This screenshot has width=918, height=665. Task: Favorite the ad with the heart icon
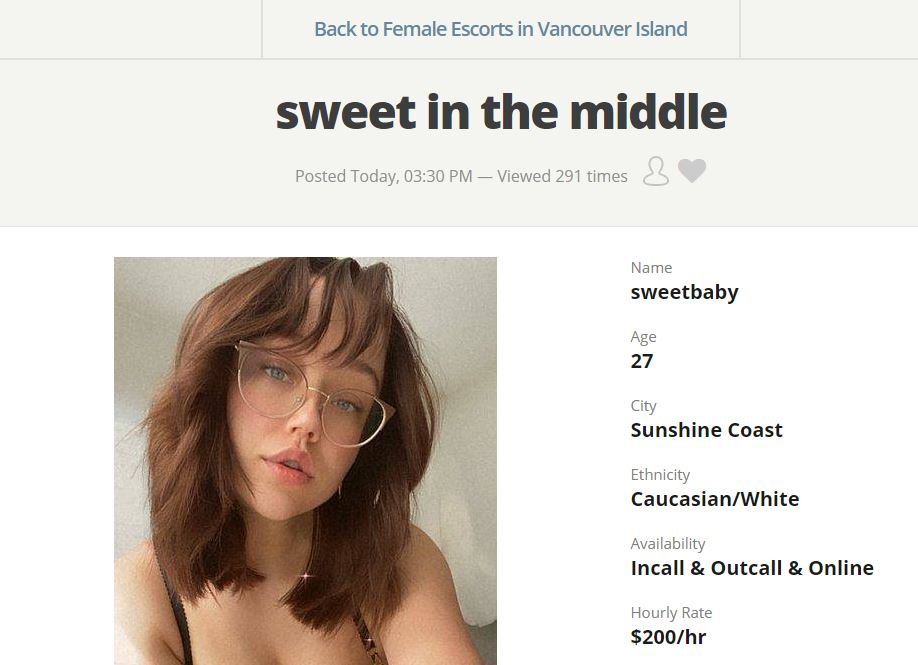[692, 171]
